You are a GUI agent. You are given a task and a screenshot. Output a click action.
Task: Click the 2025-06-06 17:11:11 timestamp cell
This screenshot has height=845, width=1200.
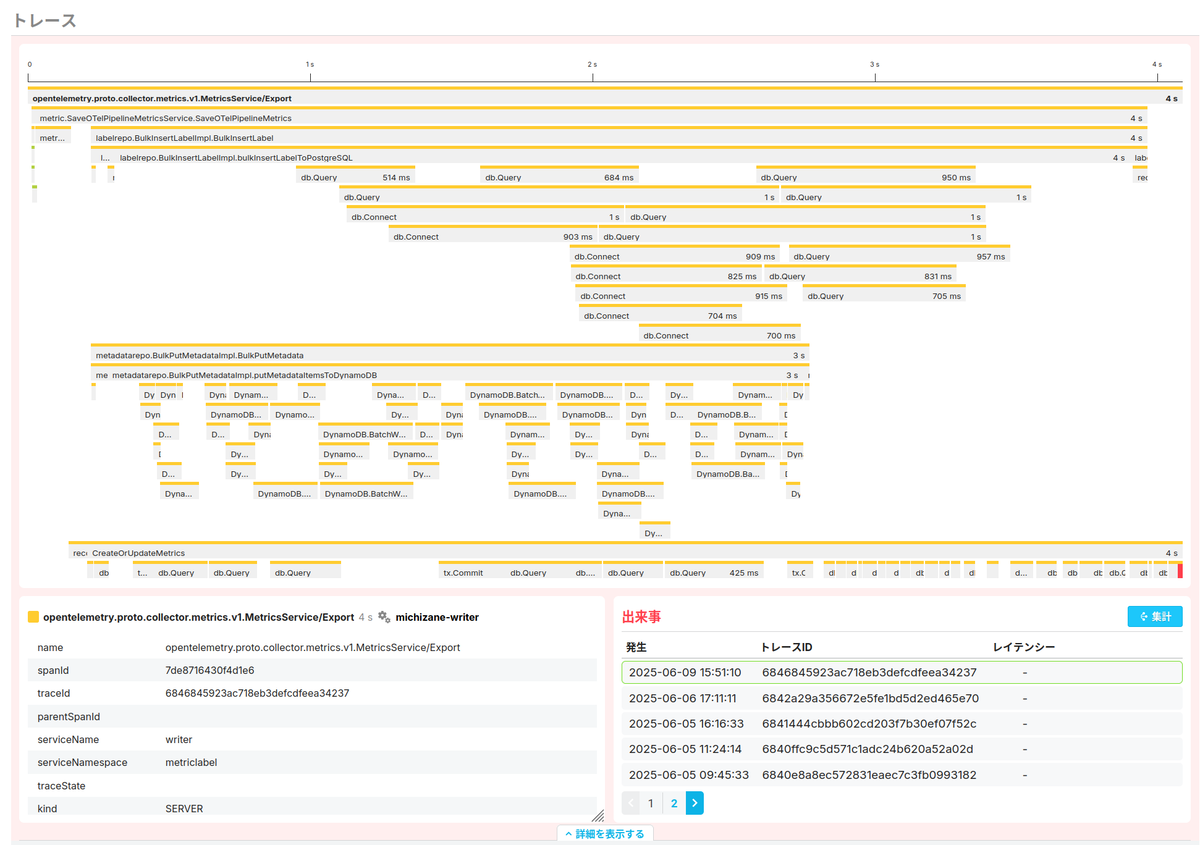pyautogui.click(x=685, y=698)
